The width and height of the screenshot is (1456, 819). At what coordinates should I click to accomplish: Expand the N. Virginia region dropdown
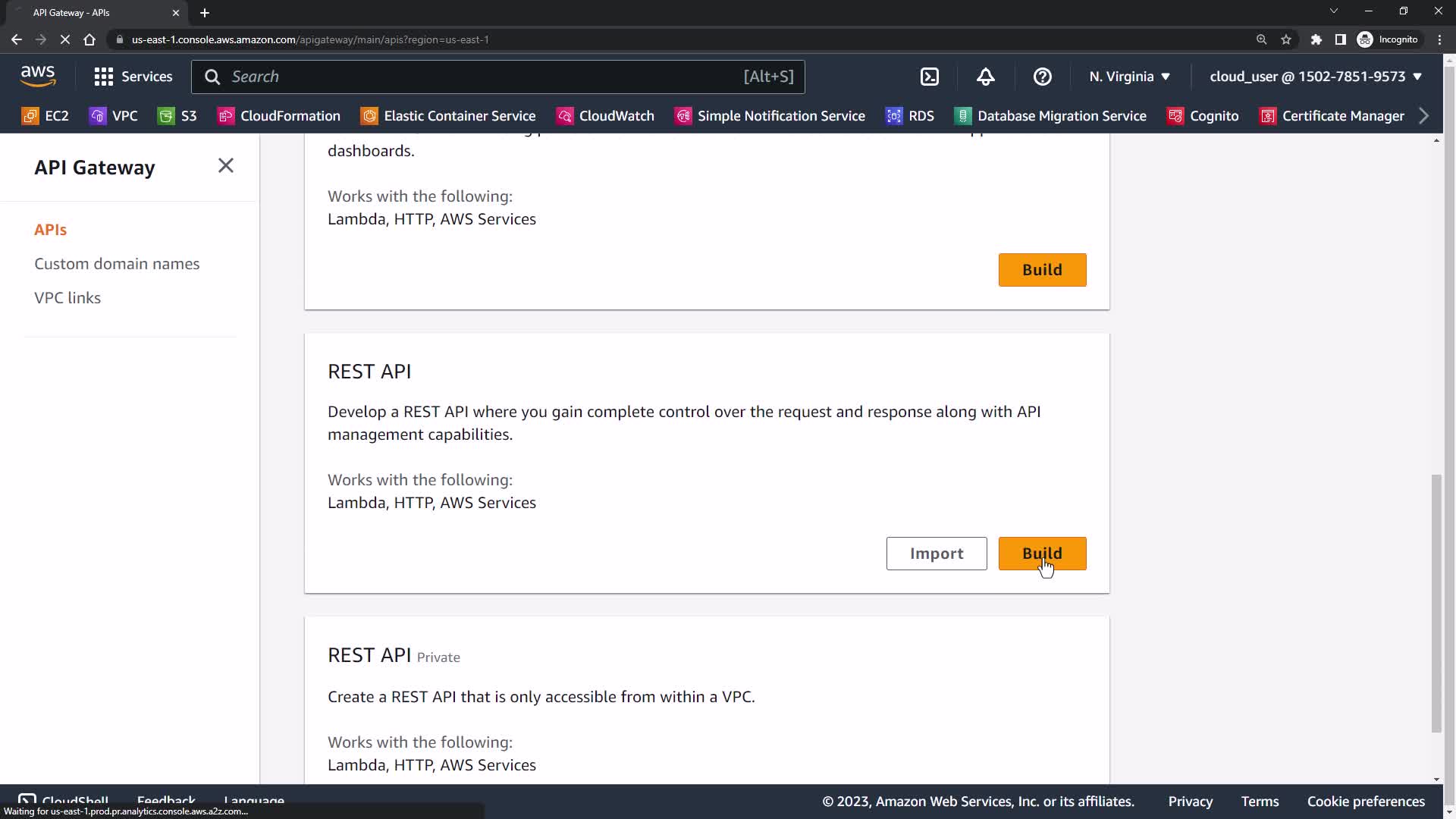click(x=1129, y=77)
